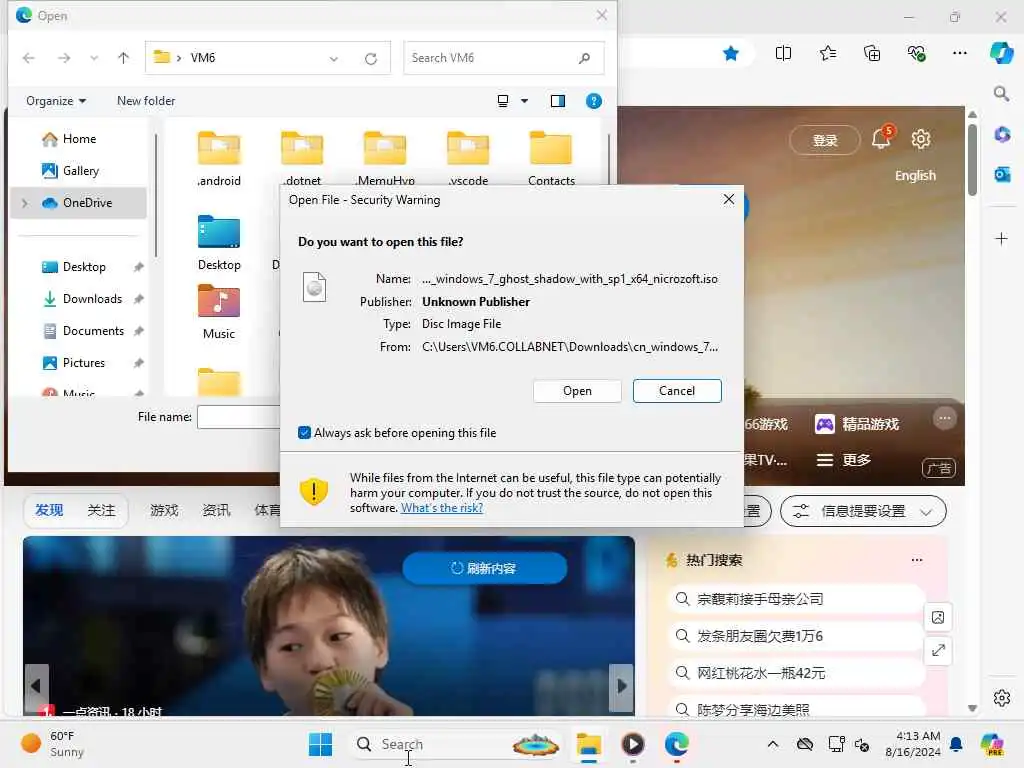Open the 精品游戏 link
Screen dimensions: 1024x768
[x=857, y=424]
